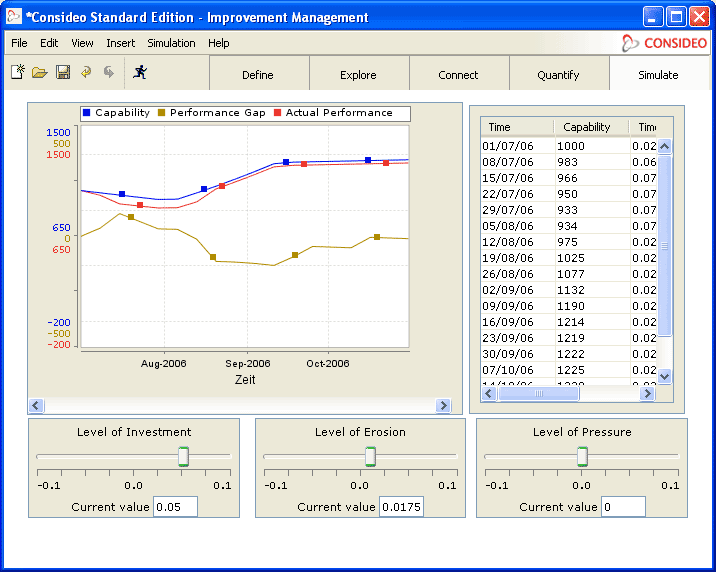Click the table's horizontal scrollbar thumb
716x572 pixels.
[x=539, y=393]
